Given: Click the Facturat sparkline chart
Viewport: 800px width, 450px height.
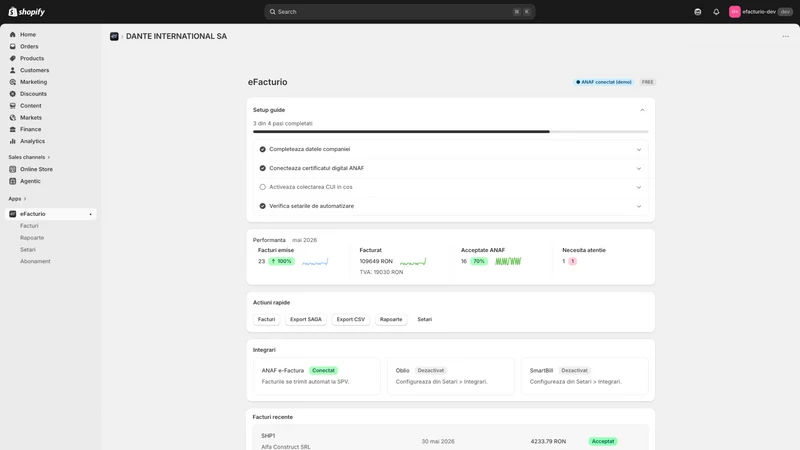Looking at the screenshot, I should point(413,262).
